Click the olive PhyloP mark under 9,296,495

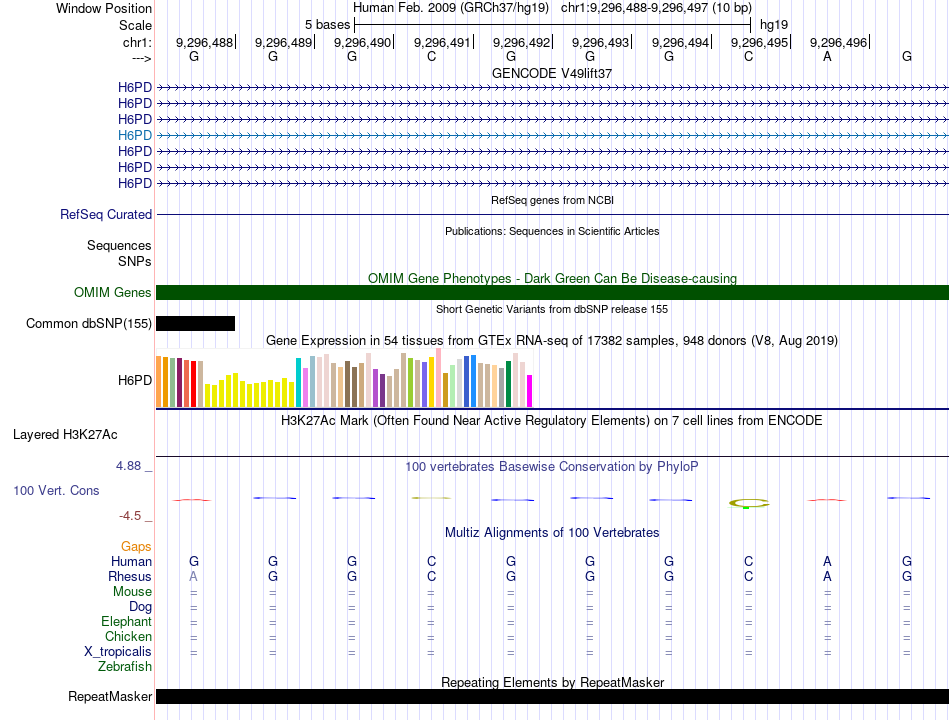[748, 502]
